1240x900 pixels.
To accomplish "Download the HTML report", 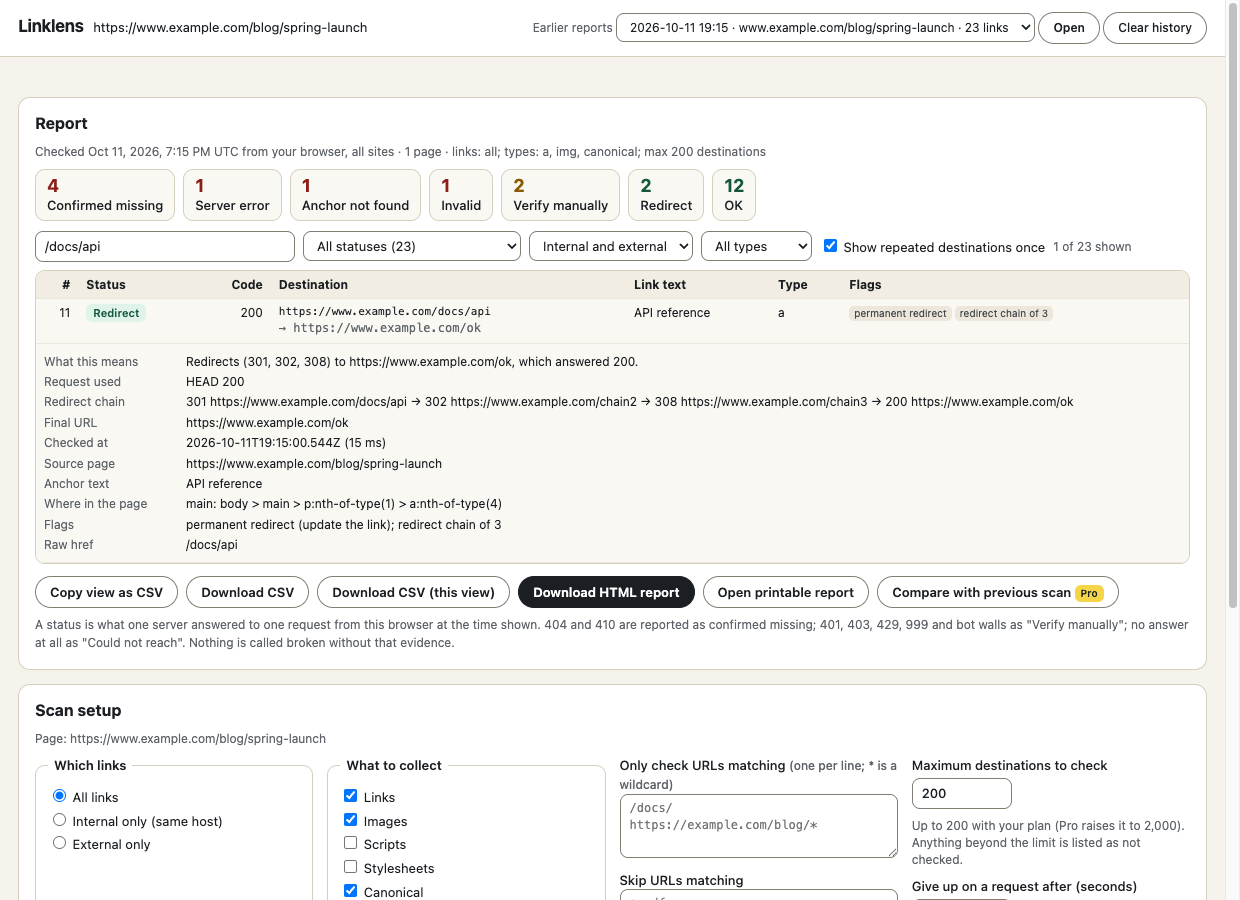I will [606, 592].
